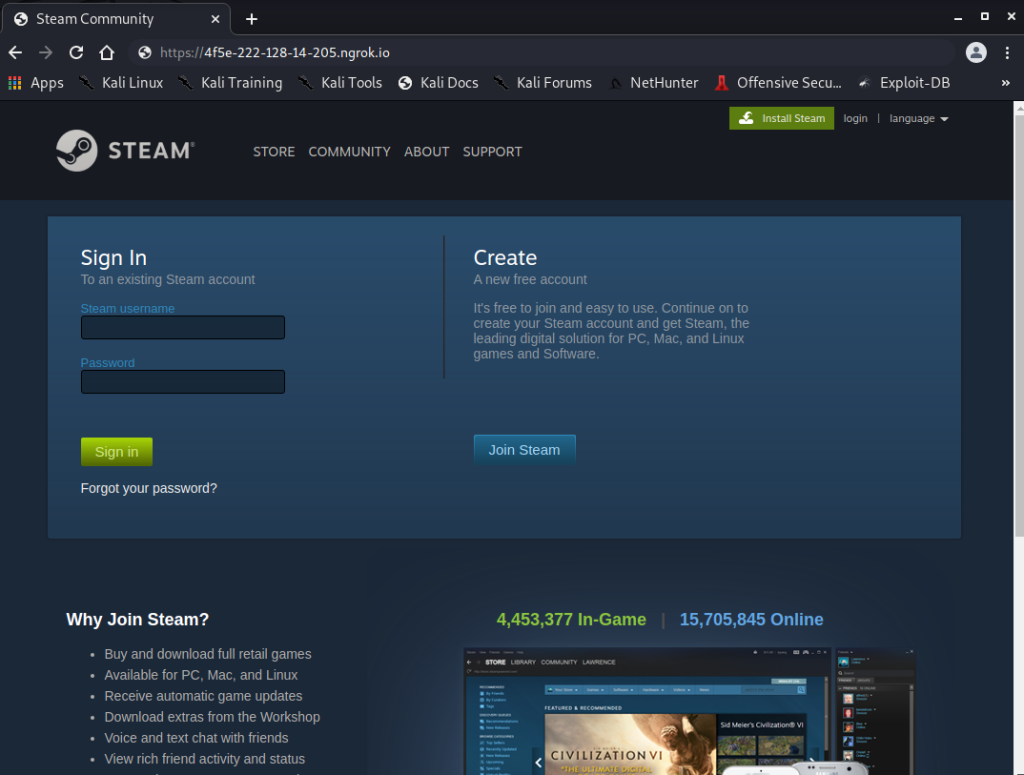Open the SUPPORT menu item

pos(492,151)
